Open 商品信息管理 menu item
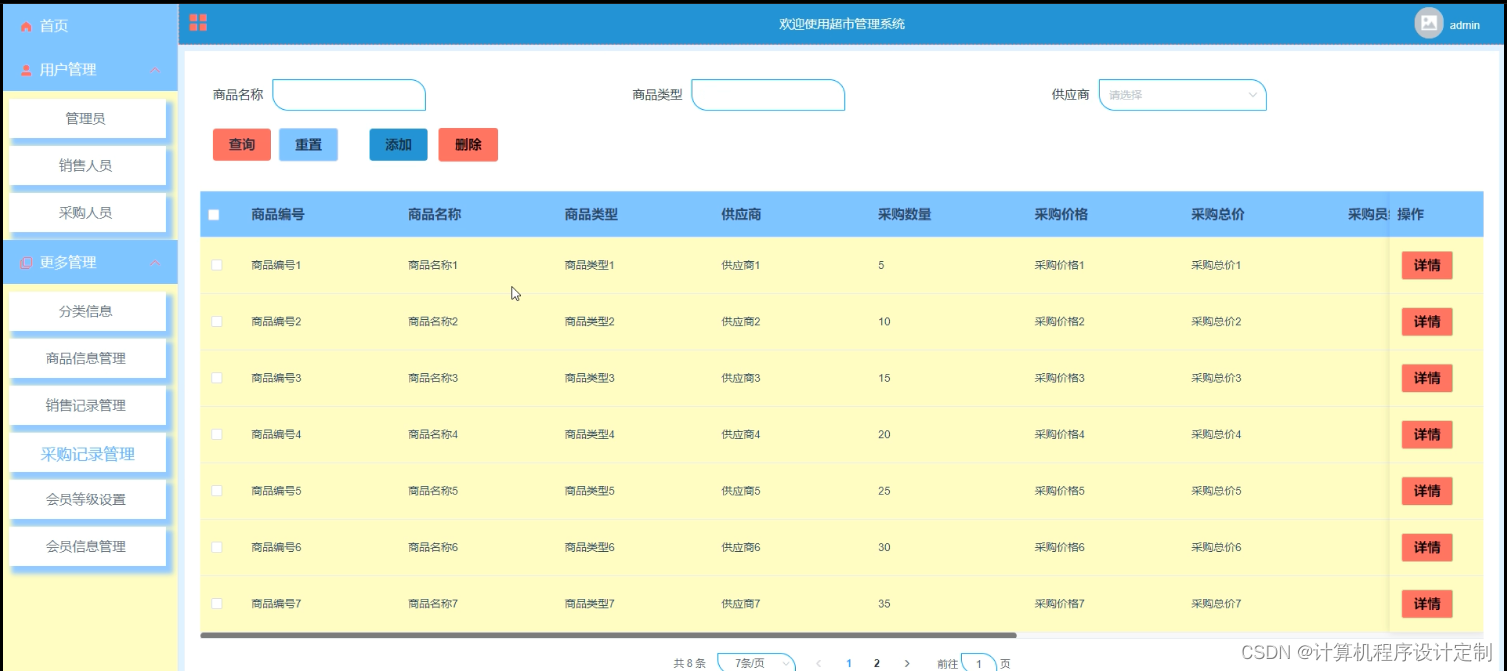The image size is (1507, 671). 86,358
